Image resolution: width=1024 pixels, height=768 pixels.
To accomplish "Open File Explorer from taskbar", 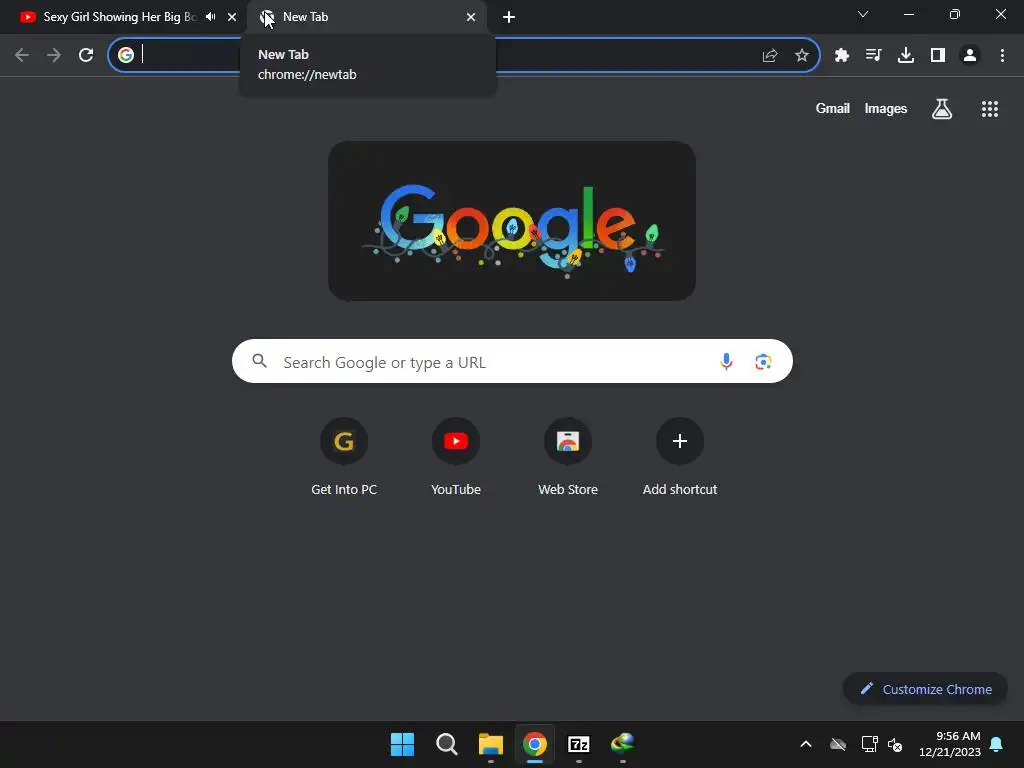I will tap(490, 744).
